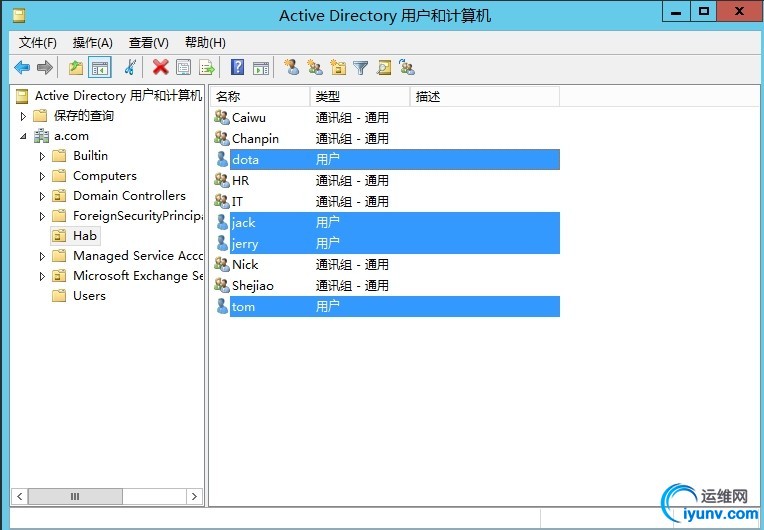Click the Back arrow toolbar button
This screenshot has width=764, height=530.
click(22, 68)
